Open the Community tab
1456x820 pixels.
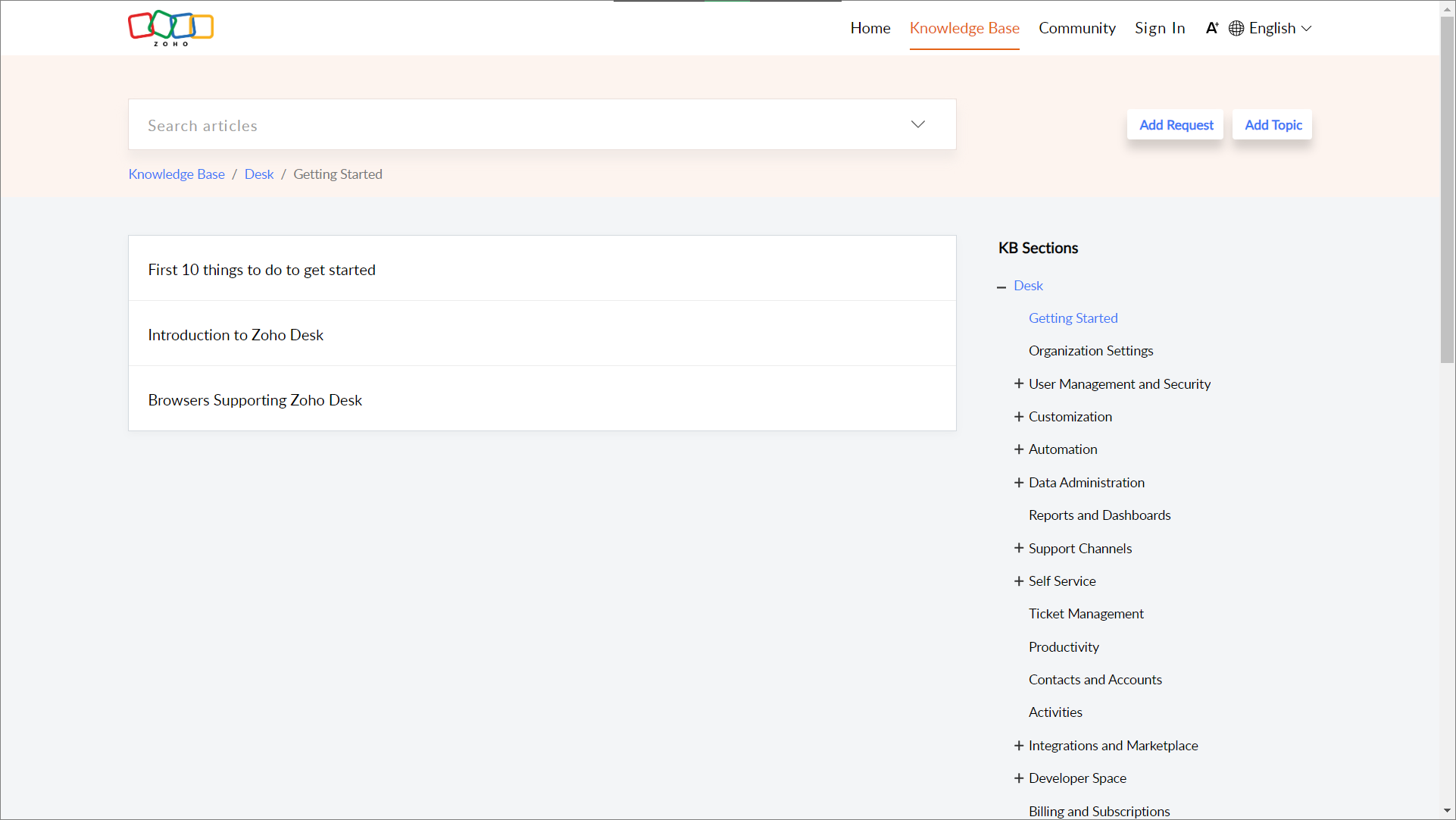(1076, 28)
